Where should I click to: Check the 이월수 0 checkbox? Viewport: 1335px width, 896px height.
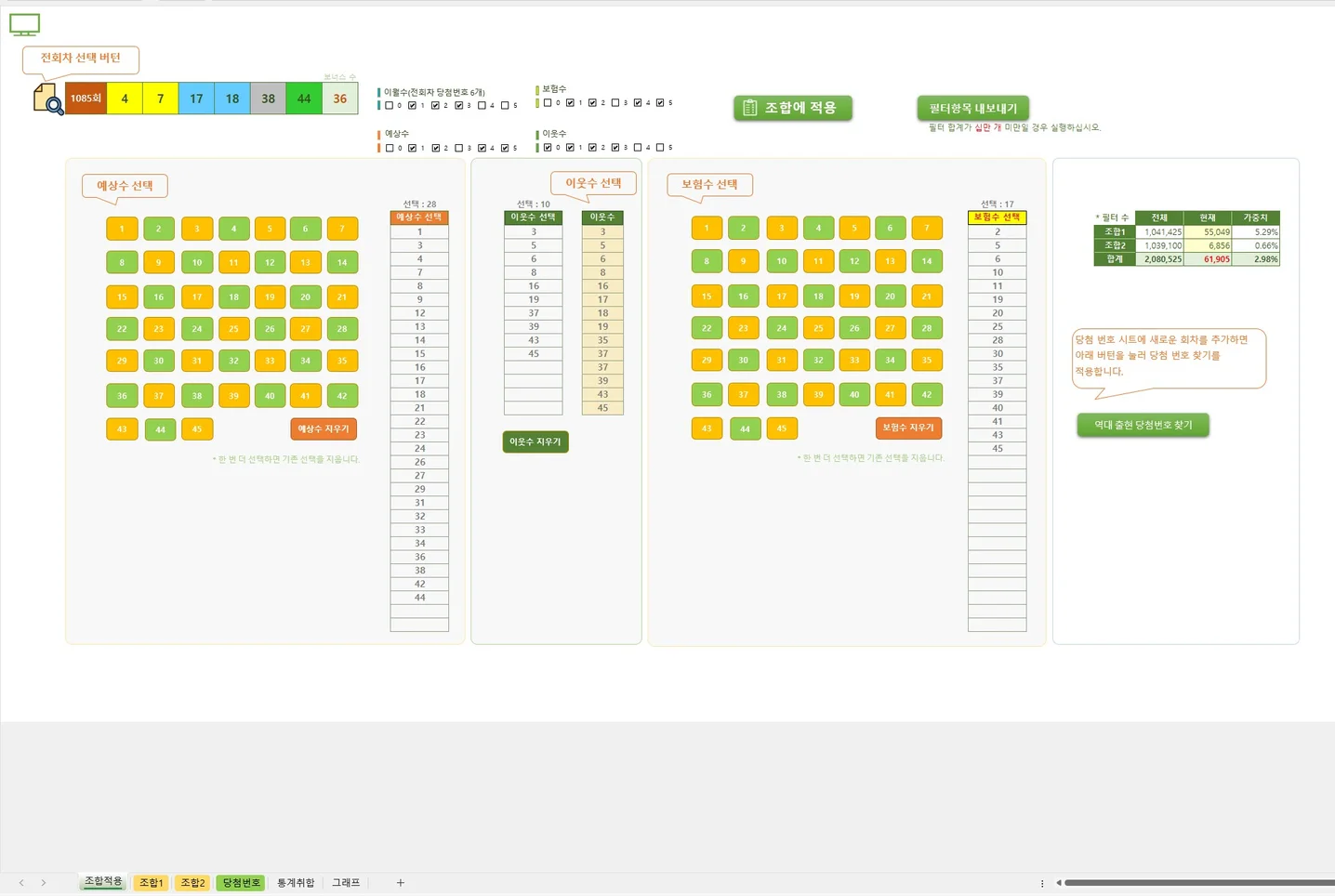point(390,105)
